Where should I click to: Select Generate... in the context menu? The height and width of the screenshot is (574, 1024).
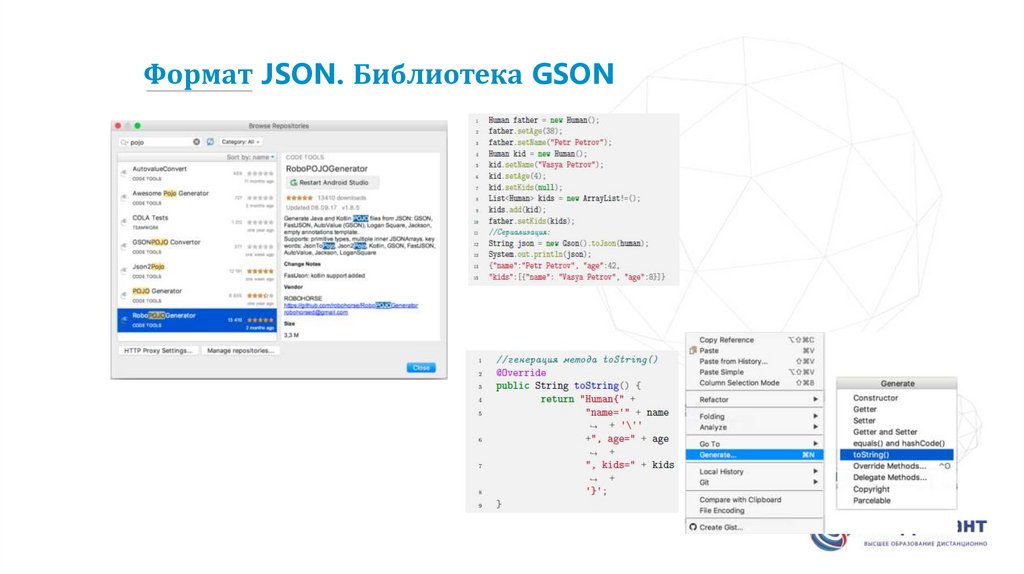(x=754, y=455)
